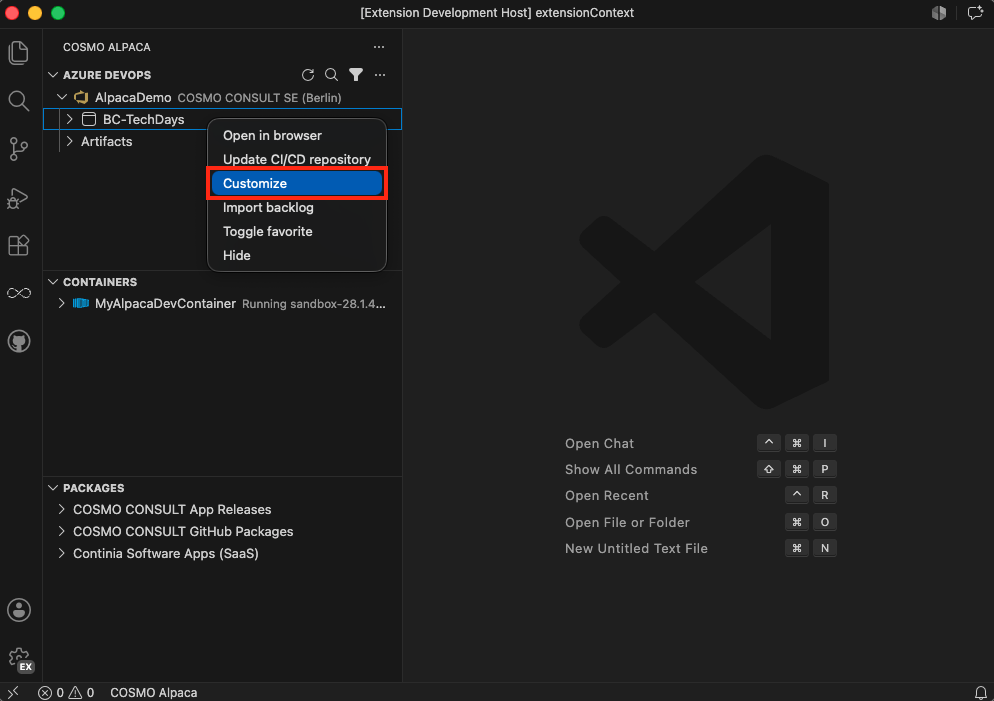The image size is (994, 701).
Task: Collapse the Containers section
Action: pos(53,282)
